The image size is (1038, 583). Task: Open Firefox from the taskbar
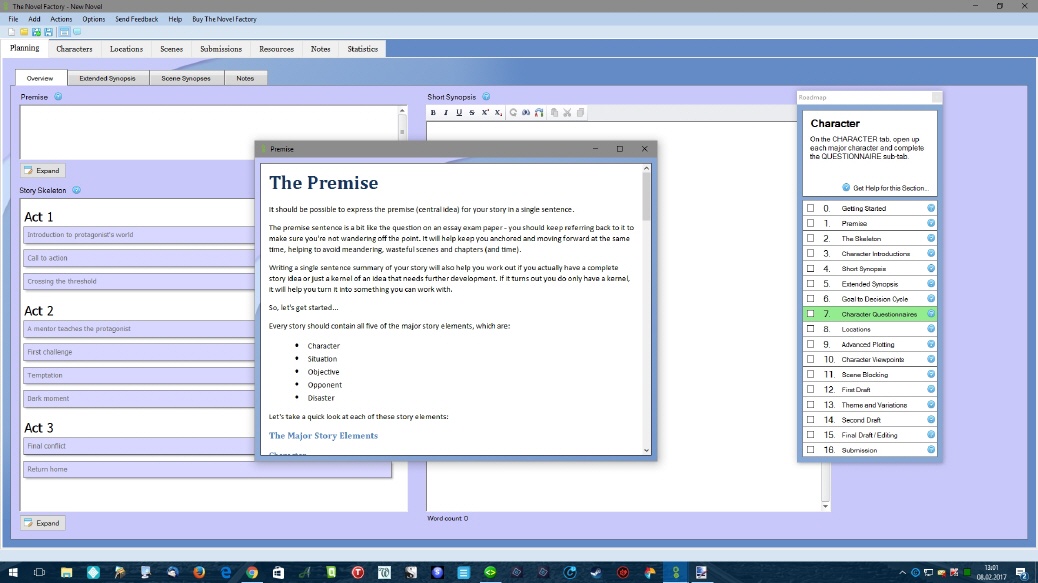point(199,572)
